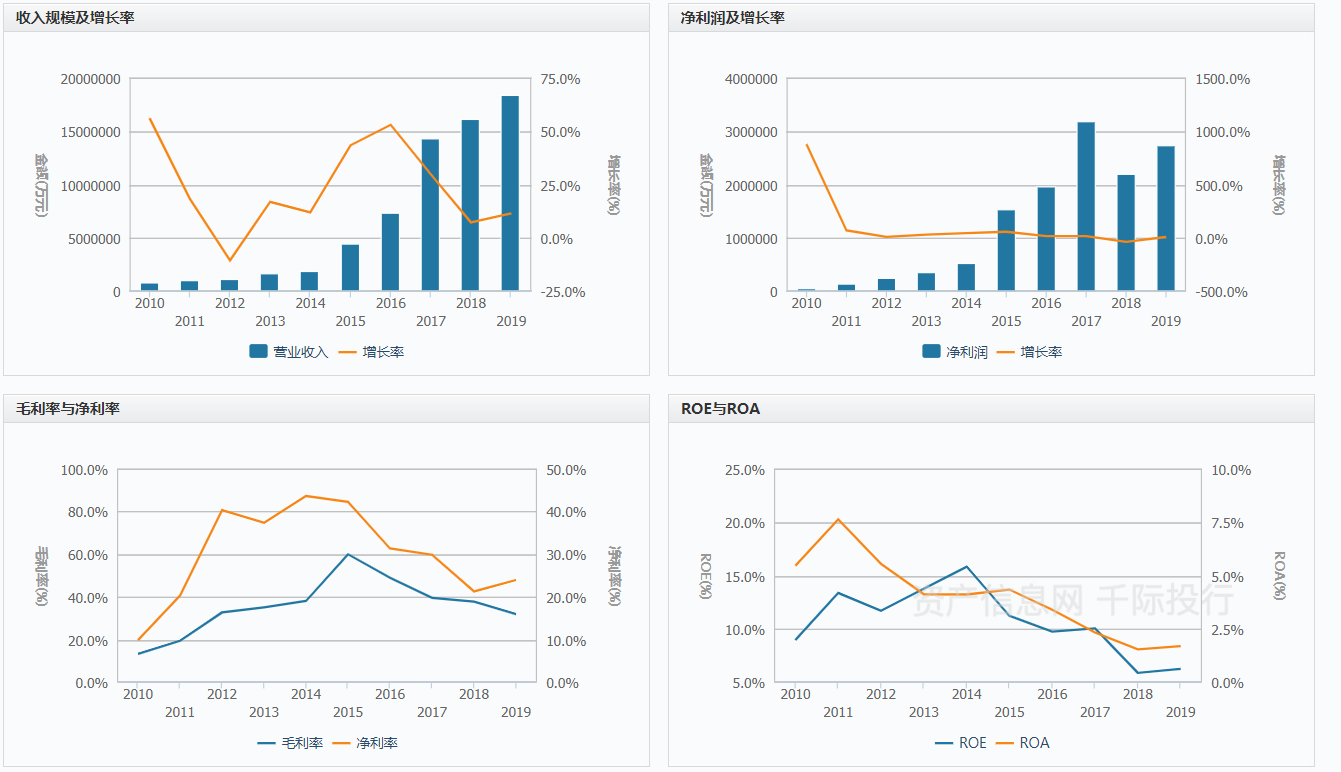Select the 2016 revenue bar

390,253
